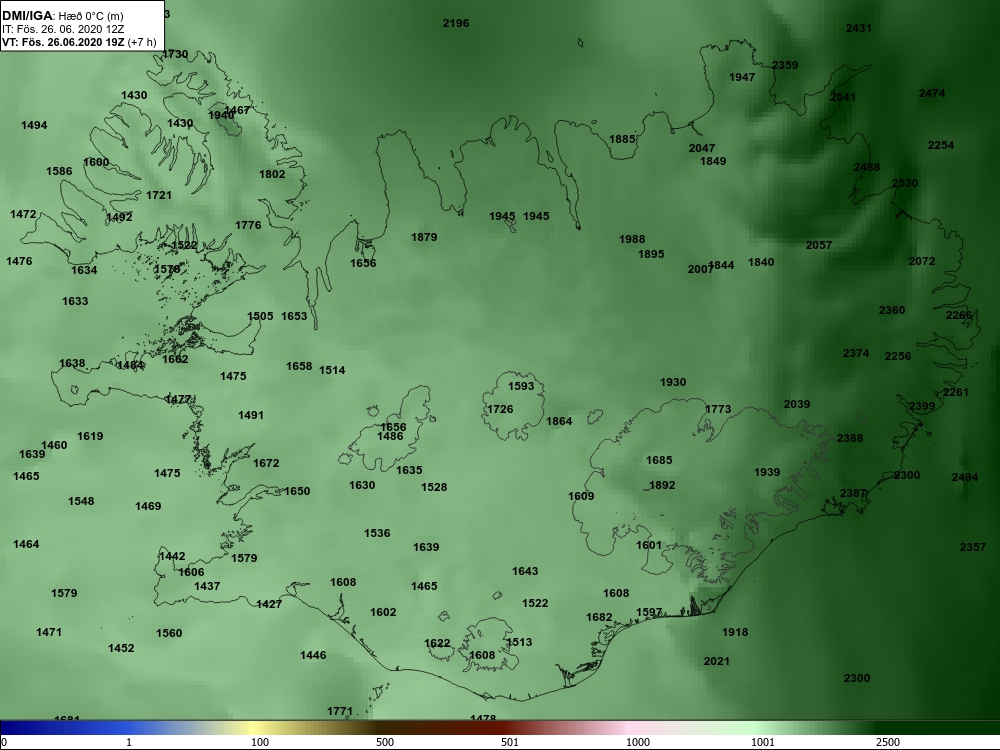Click the map value 2530

tap(905, 183)
